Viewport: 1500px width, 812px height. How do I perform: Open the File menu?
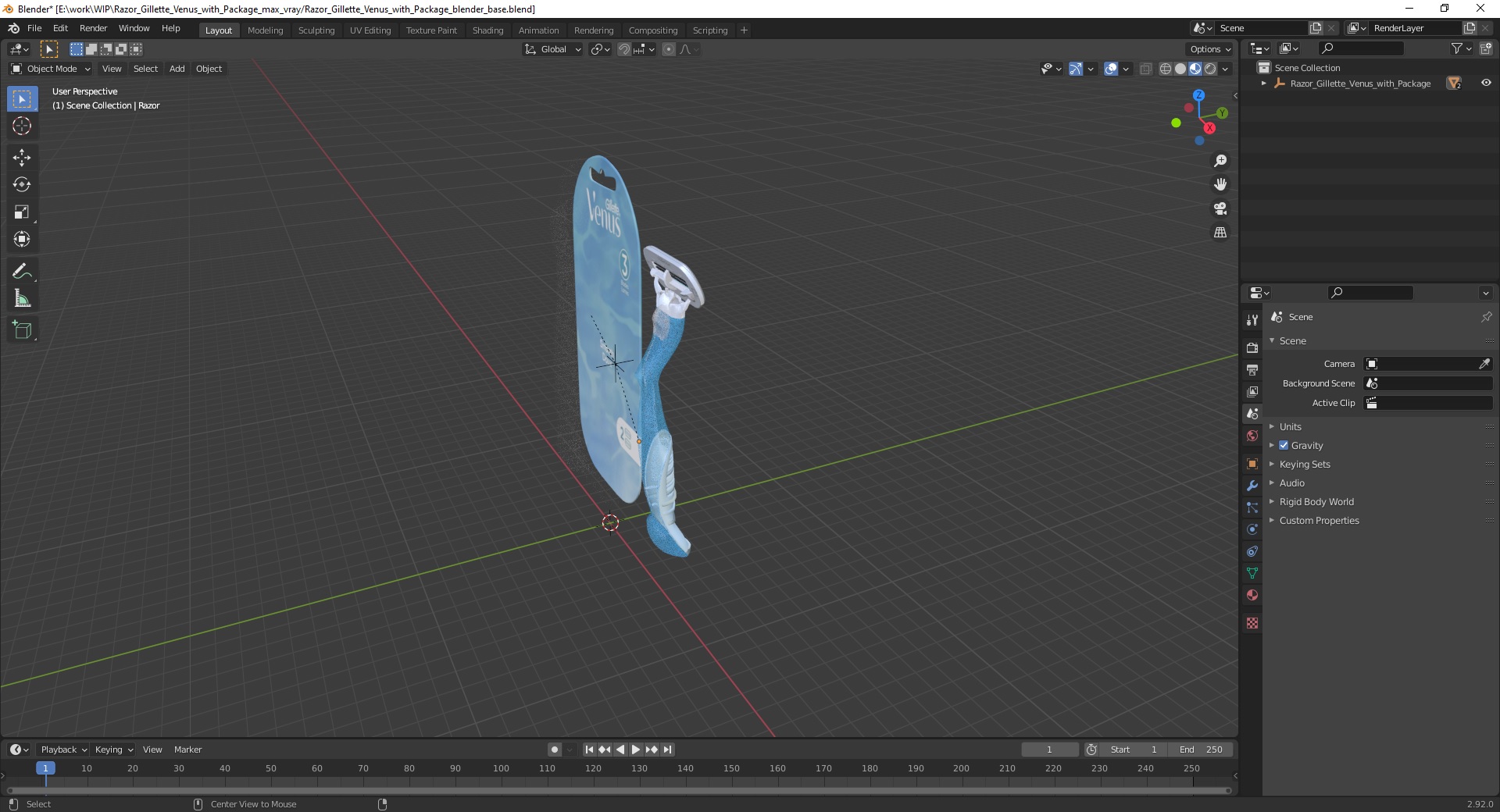(34, 28)
